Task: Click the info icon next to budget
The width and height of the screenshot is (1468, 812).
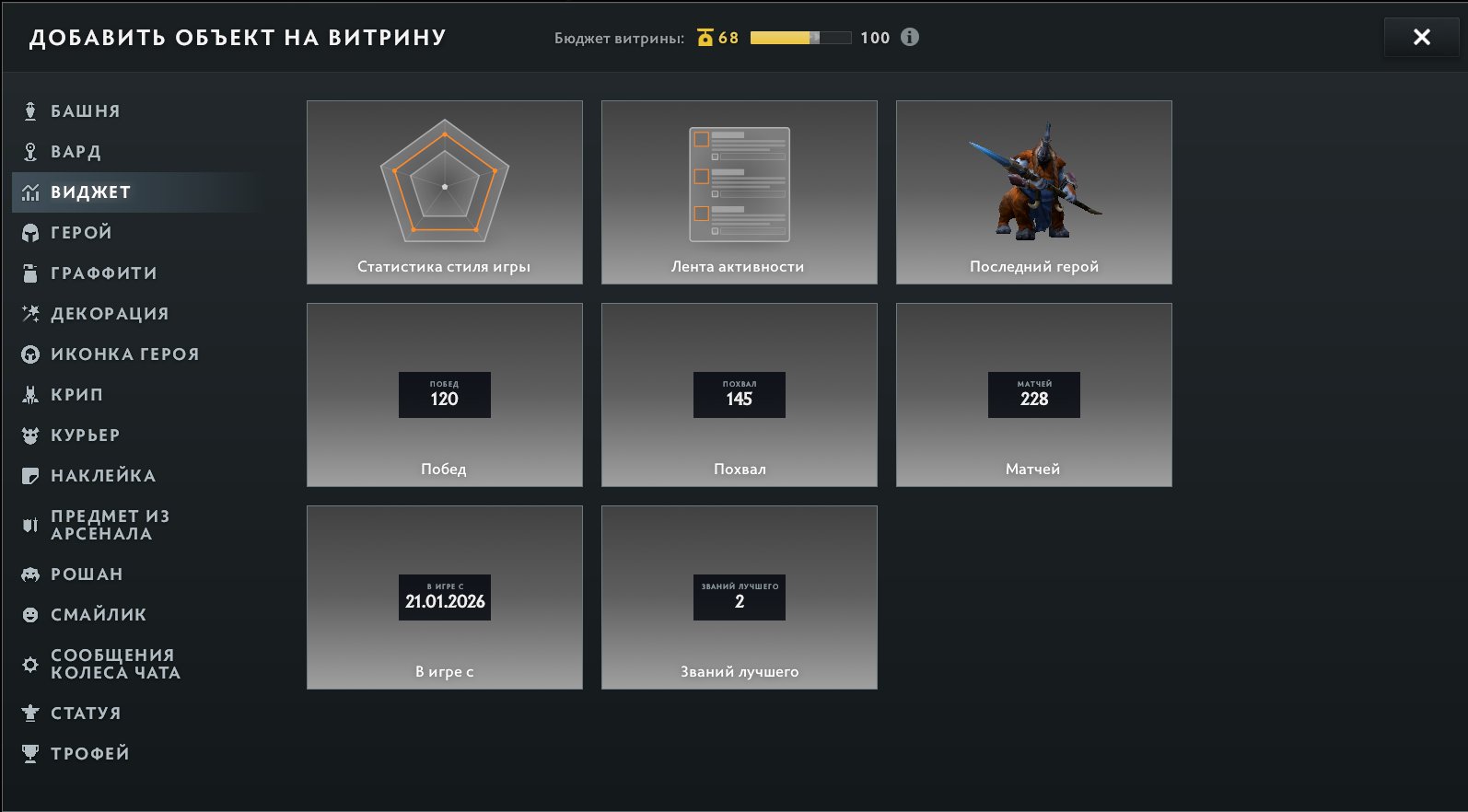Action: [x=910, y=38]
